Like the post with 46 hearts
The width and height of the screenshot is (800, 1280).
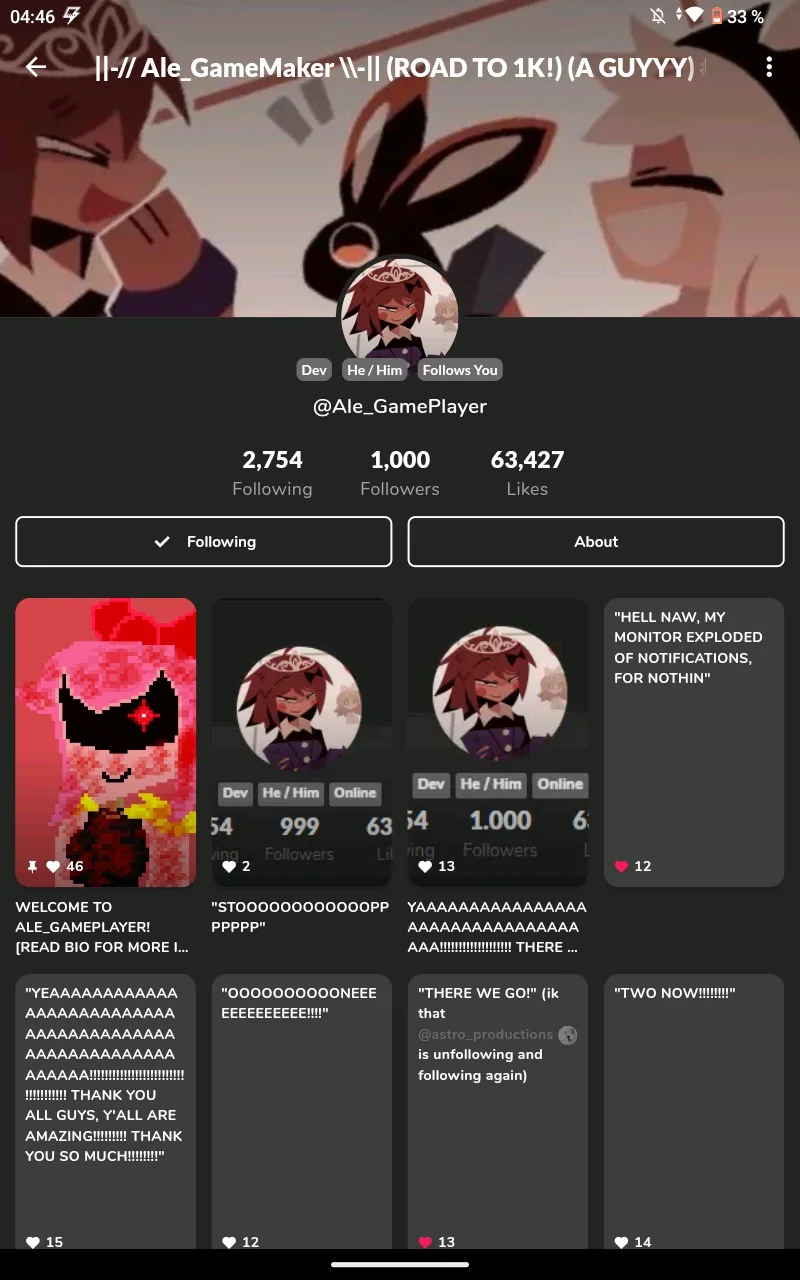[54, 866]
